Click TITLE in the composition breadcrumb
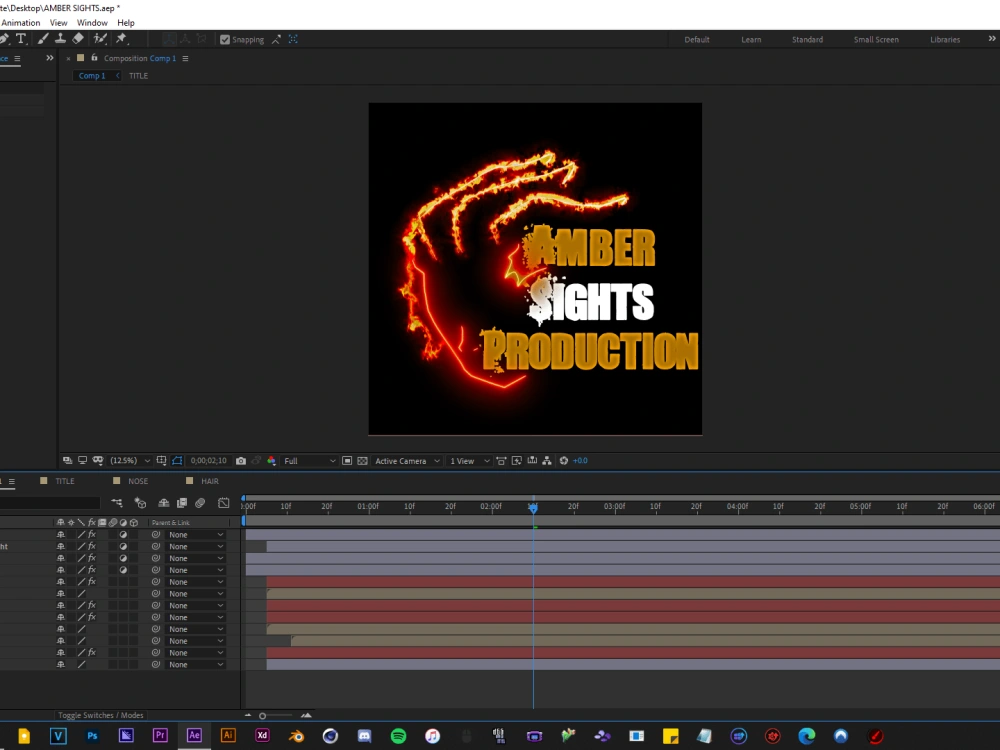This screenshot has width=1000, height=750. point(138,75)
